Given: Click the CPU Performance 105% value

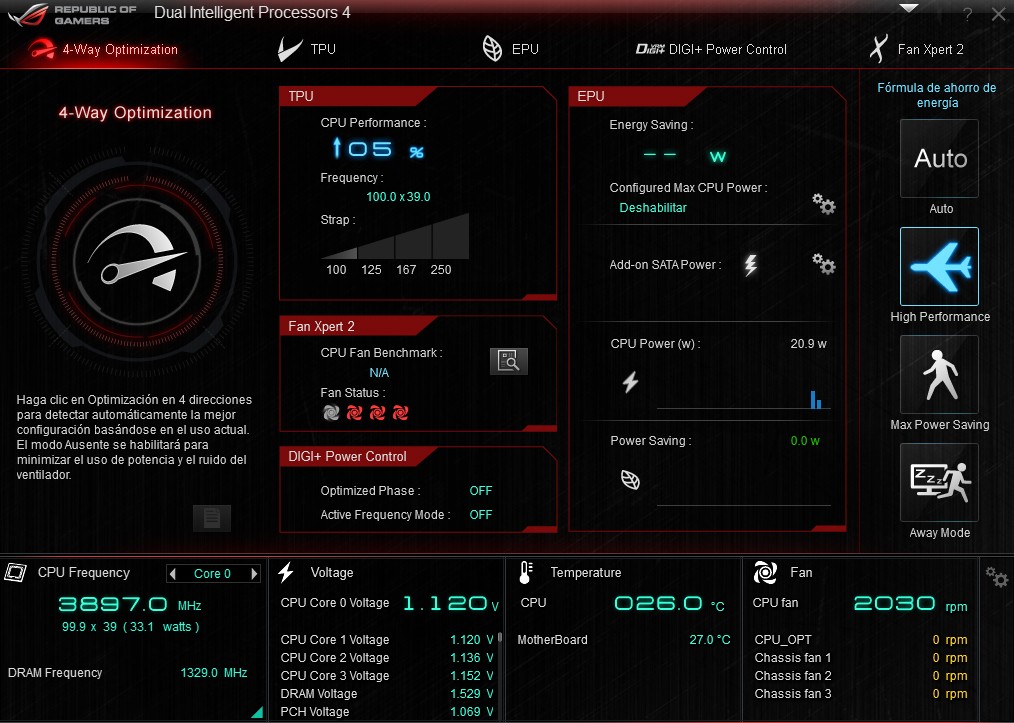Looking at the screenshot, I should (378, 149).
